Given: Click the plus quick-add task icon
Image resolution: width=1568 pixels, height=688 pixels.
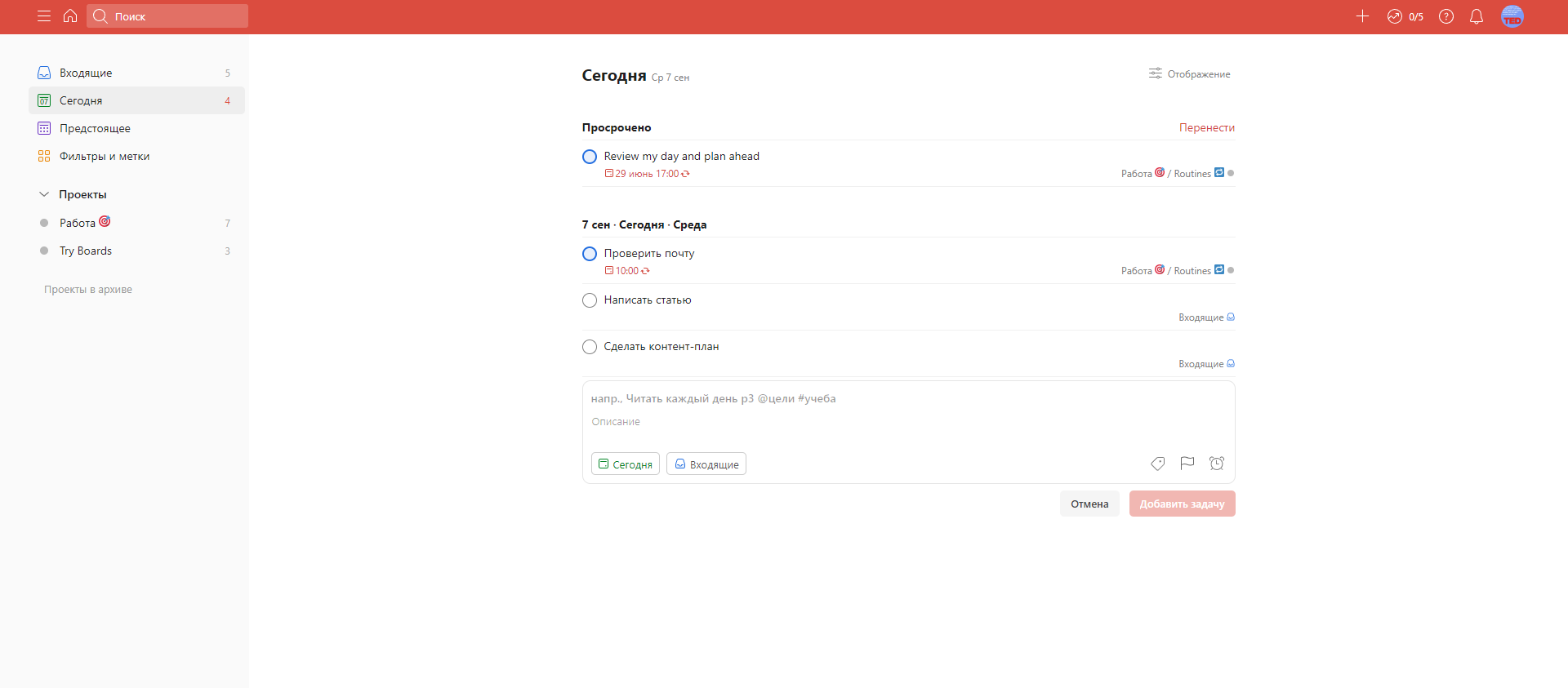Looking at the screenshot, I should [x=1362, y=16].
